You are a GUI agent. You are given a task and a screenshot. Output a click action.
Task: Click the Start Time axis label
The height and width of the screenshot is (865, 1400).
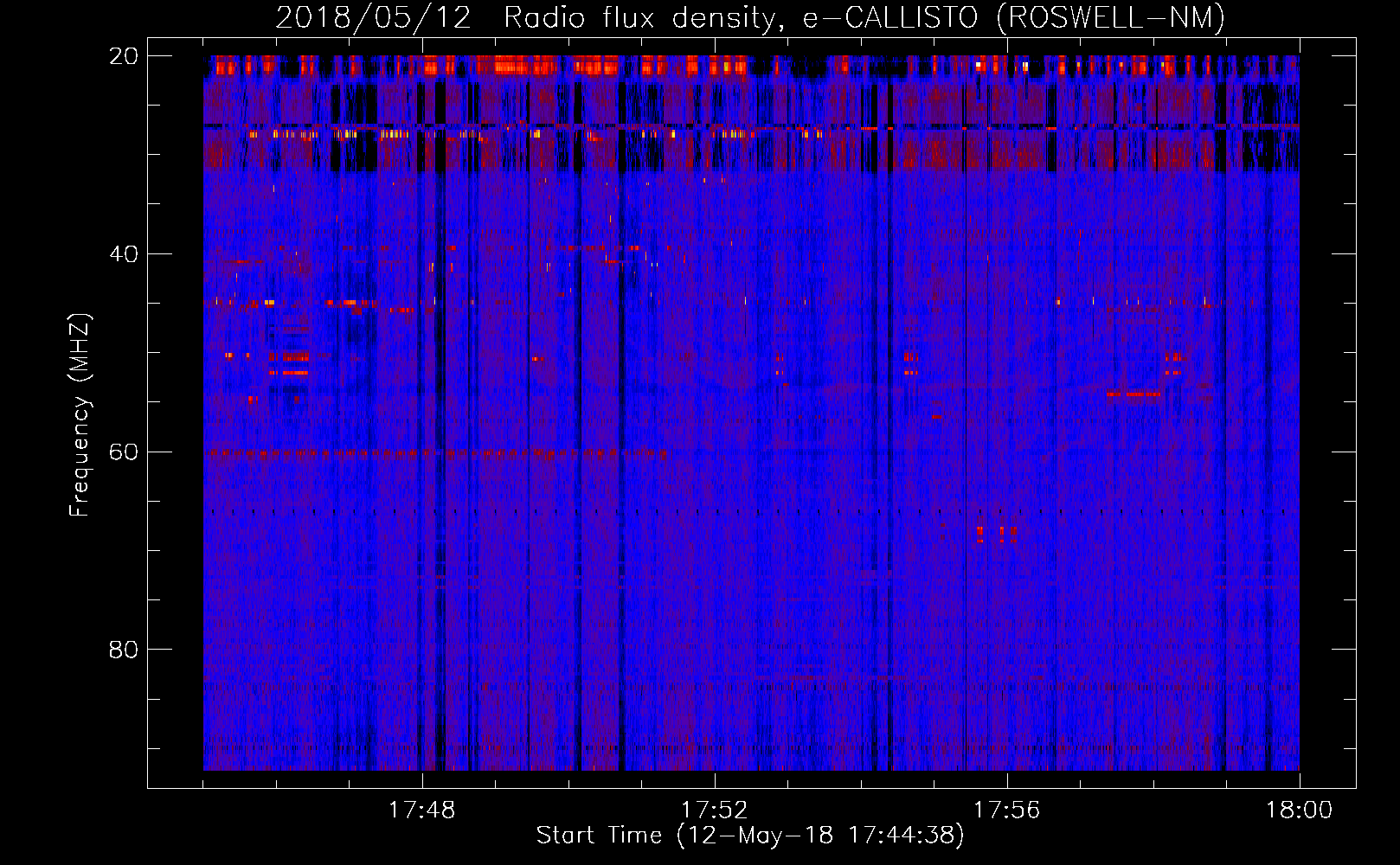tap(599, 835)
